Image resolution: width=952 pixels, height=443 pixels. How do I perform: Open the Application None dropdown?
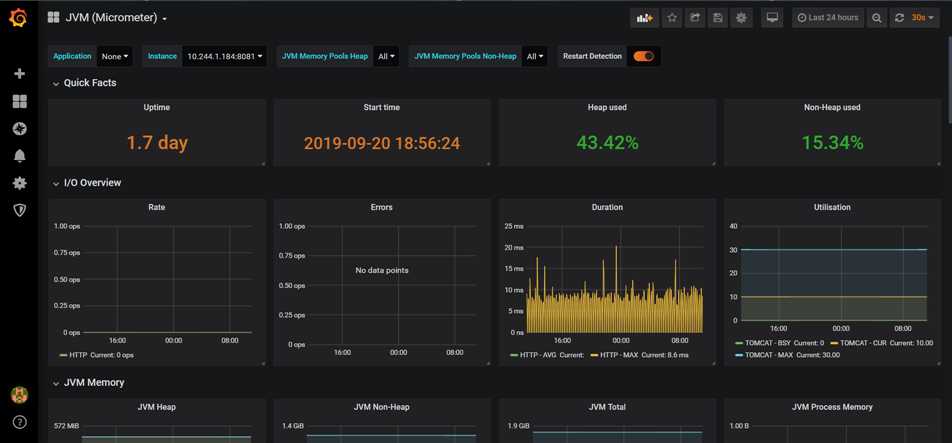[115, 56]
